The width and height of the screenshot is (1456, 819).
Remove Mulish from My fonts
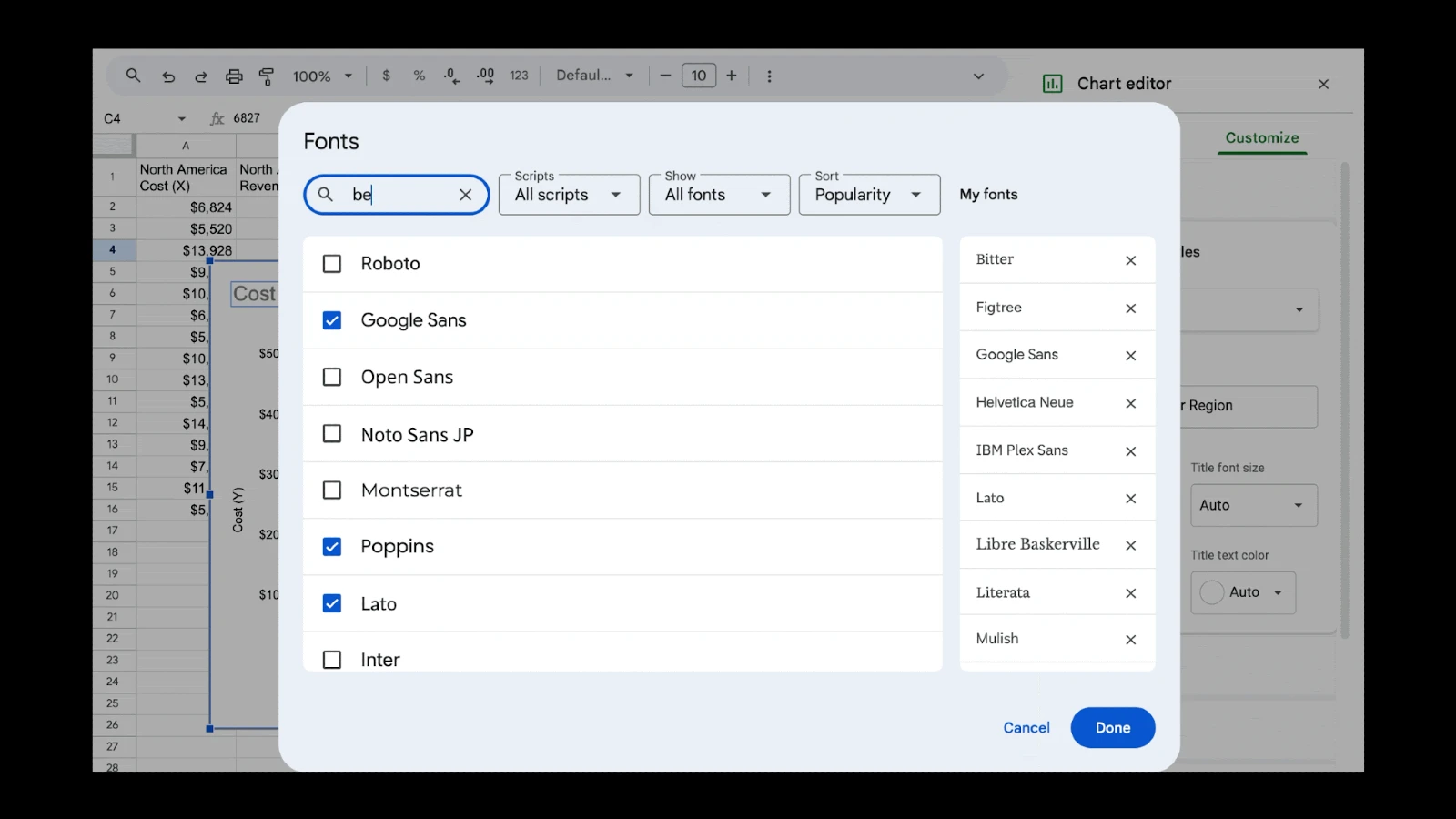tap(1130, 640)
